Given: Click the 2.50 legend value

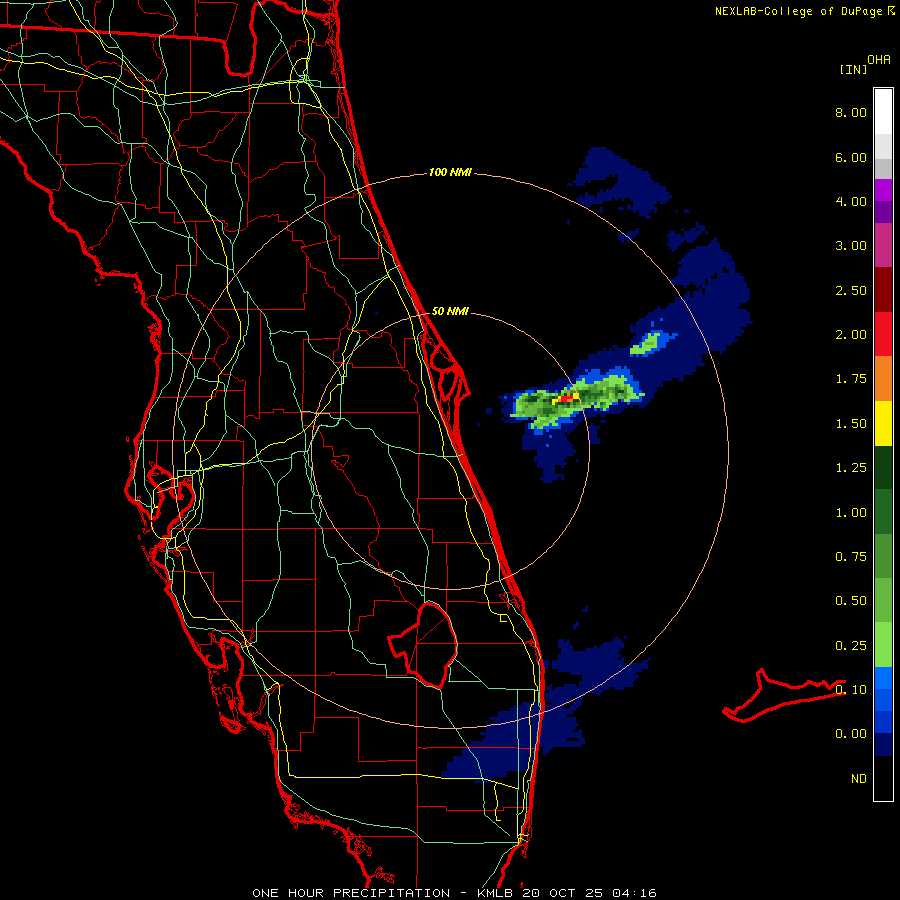Looking at the screenshot, I should [851, 290].
